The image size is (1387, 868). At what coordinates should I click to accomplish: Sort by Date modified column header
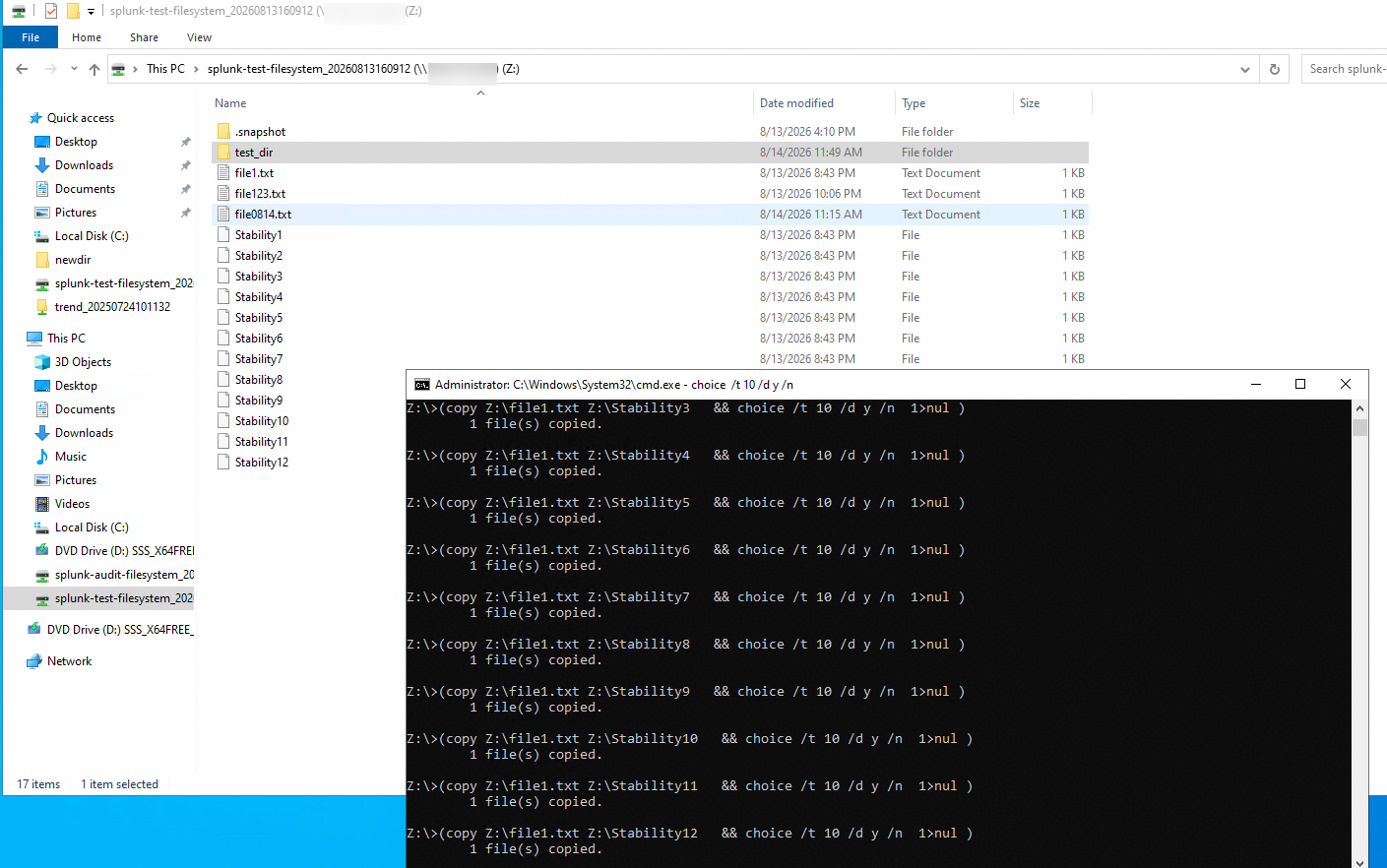click(796, 103)
